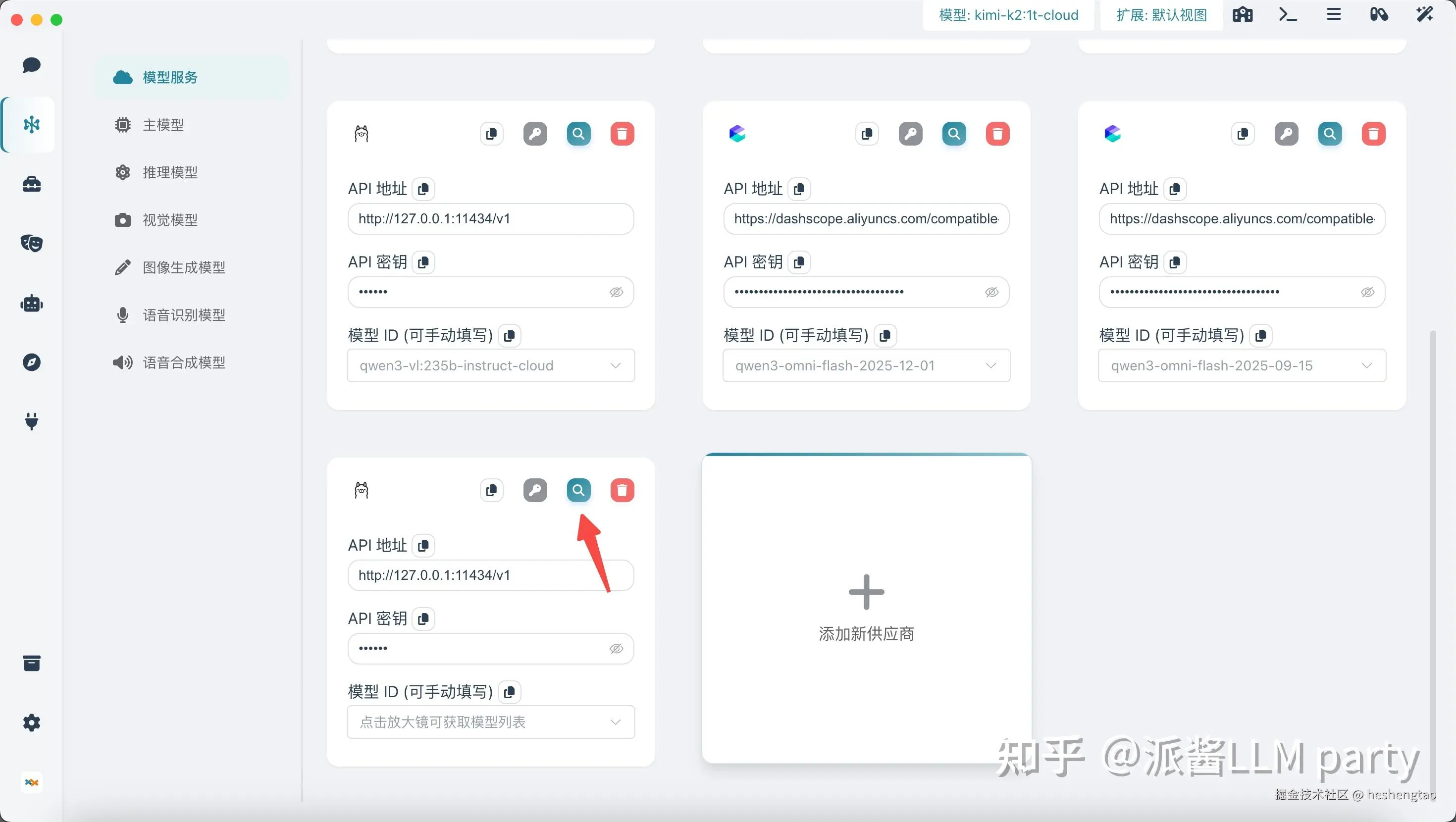
Task: Open the plug icon in the left sidebar
Action: [32, 421]
